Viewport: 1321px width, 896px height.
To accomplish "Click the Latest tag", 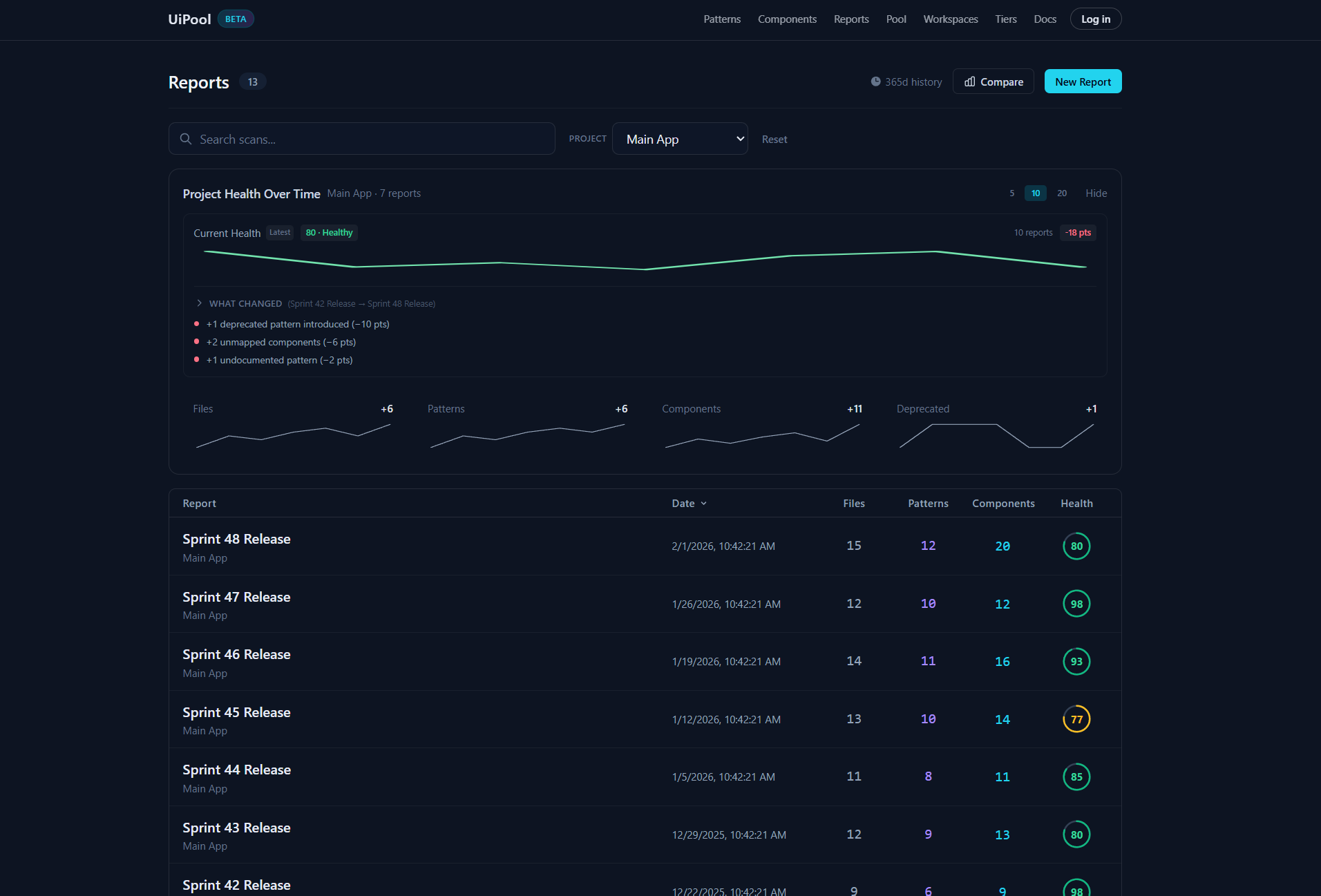I will click(x=280, y=233).
